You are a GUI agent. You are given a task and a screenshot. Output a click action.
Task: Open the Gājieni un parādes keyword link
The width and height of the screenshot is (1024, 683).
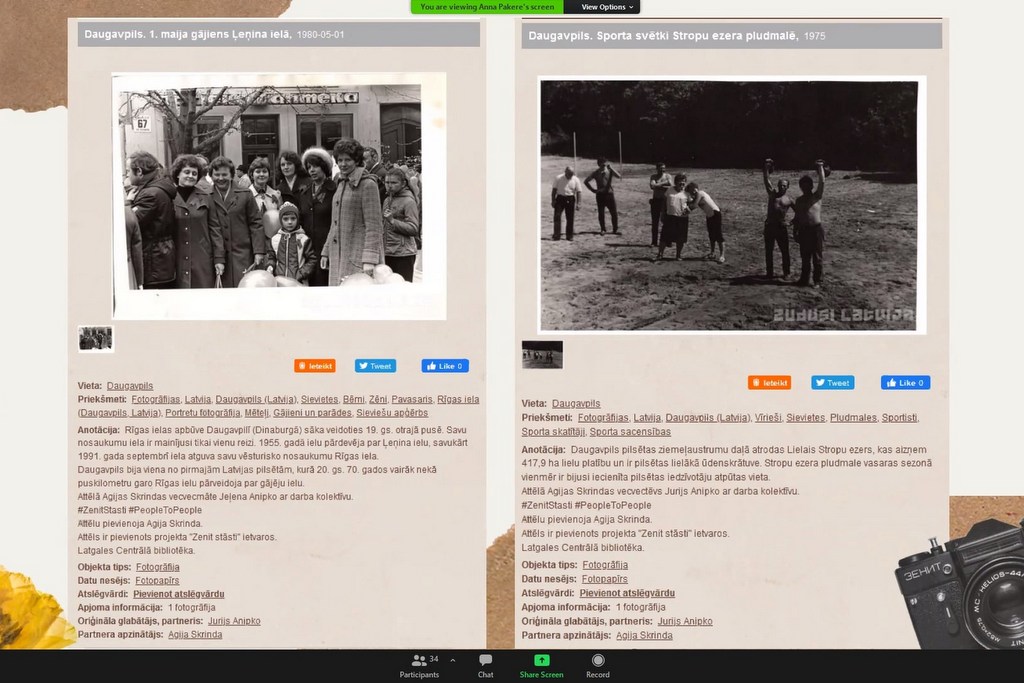coord(312,413)
